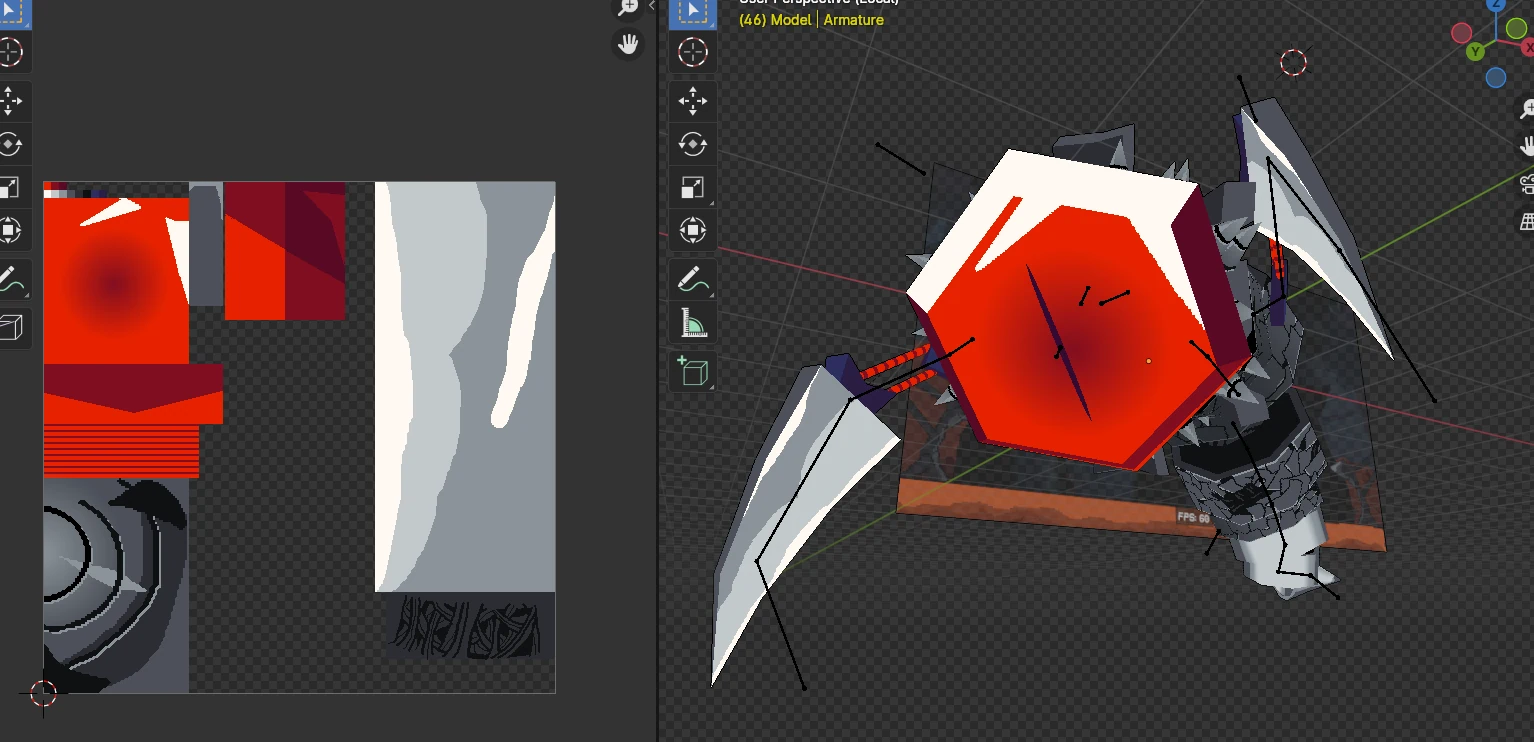Toggle the camera view button
Screen dimensions: 1534x742
click(x=1526, y=184)
